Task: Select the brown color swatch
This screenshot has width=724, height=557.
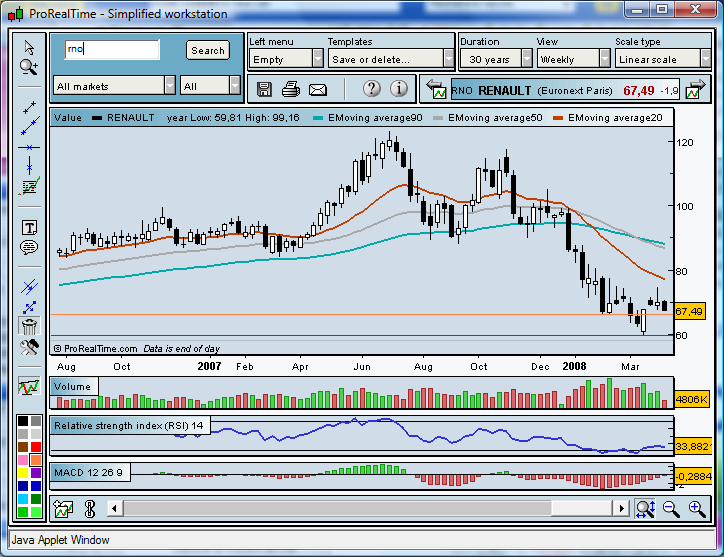Action: 23,447
